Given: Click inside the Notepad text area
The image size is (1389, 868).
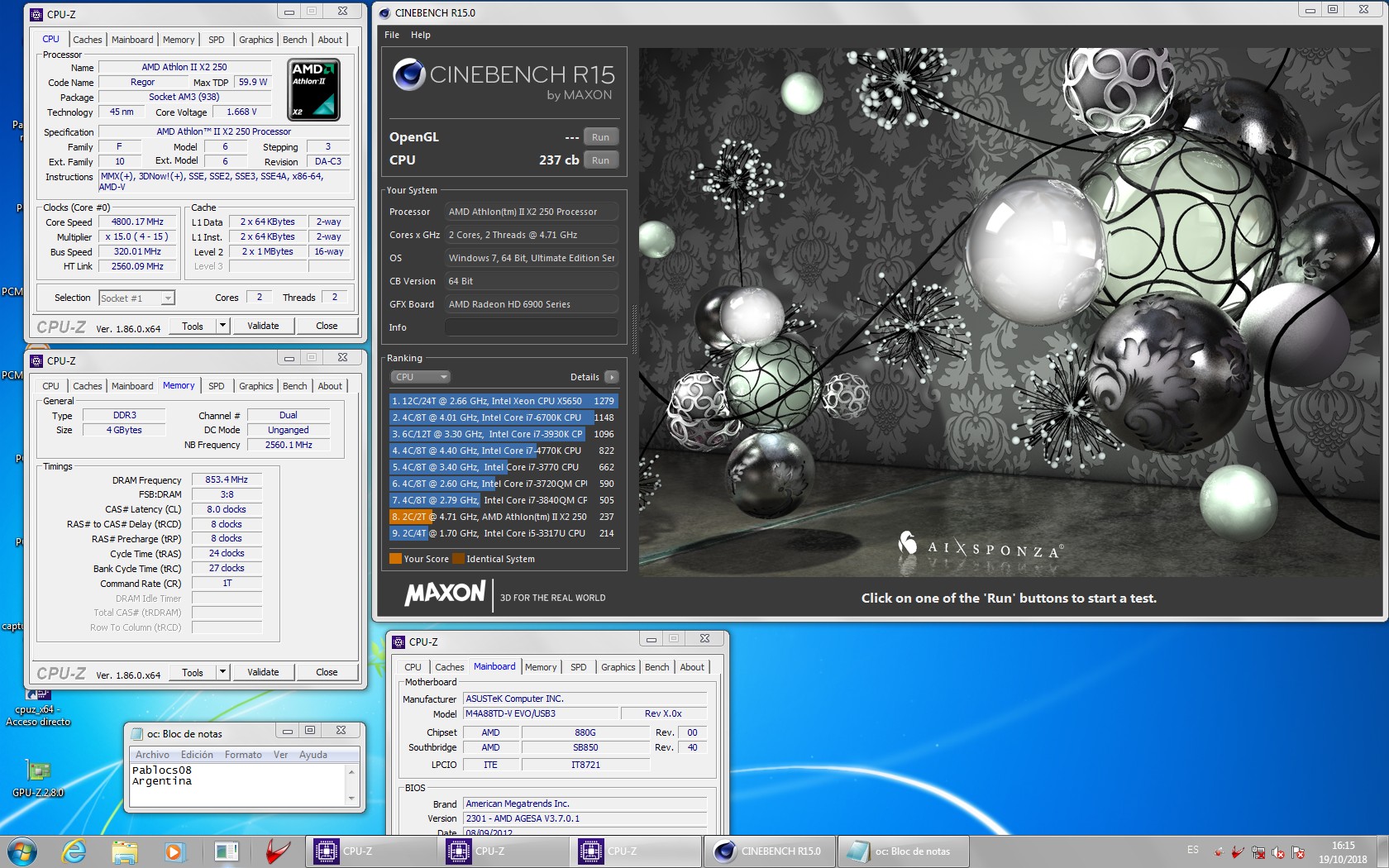Looking at the screenshot, I should coord(238,784).
